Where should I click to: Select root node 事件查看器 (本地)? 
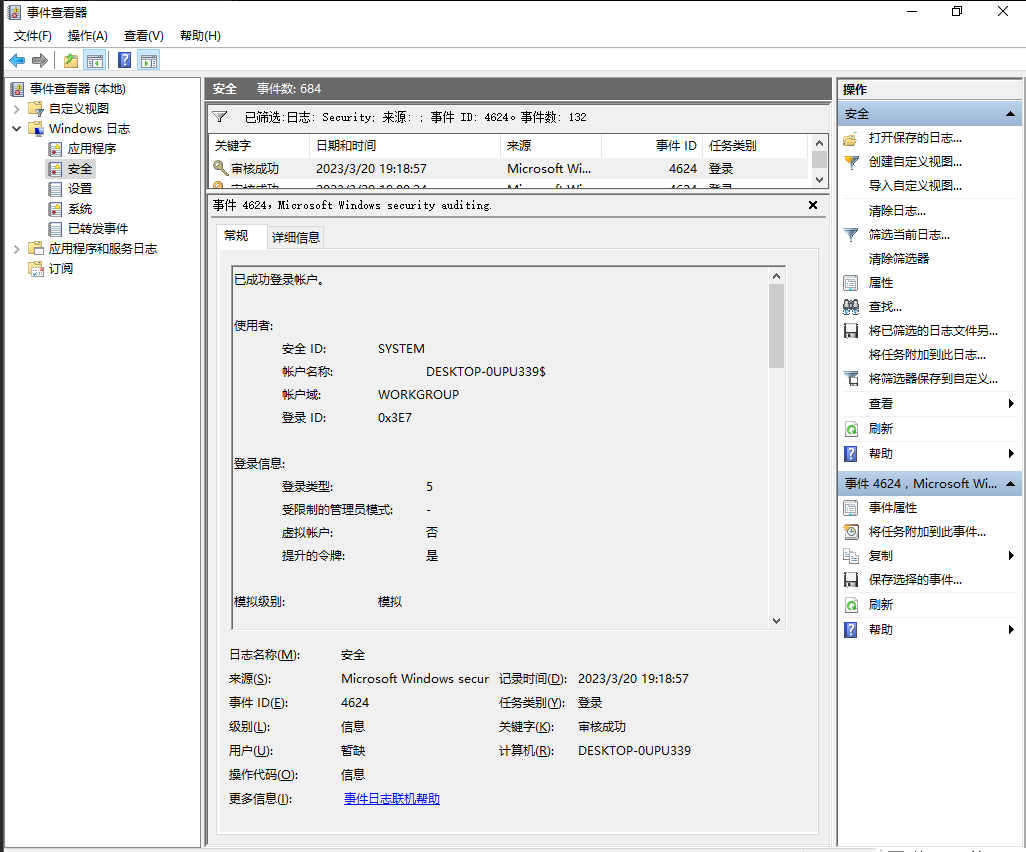coord(77,89)
